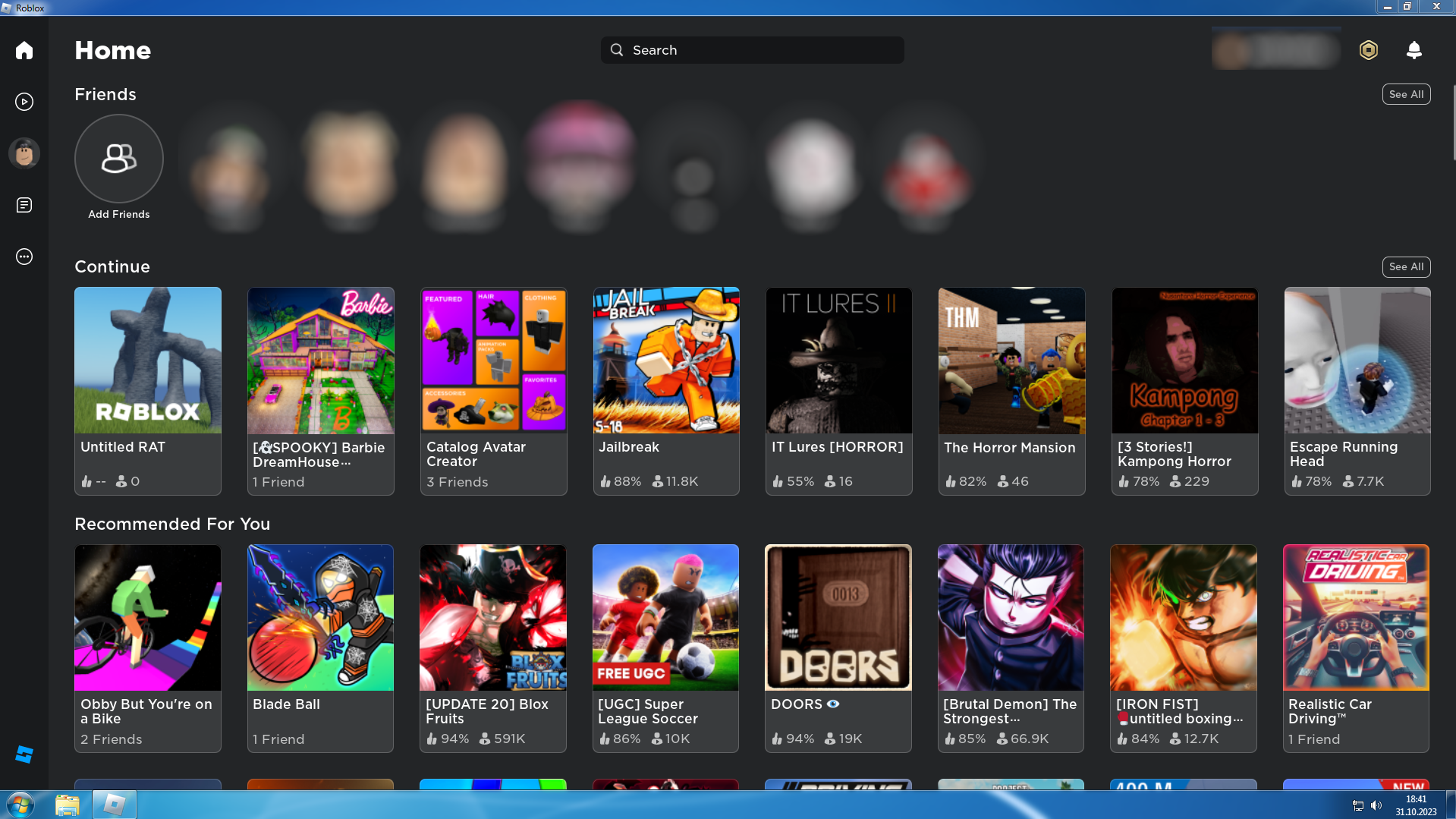1456x819 pixels.
Task: Open Super League Soccer thumbnail
Action: tap(665, 618)
